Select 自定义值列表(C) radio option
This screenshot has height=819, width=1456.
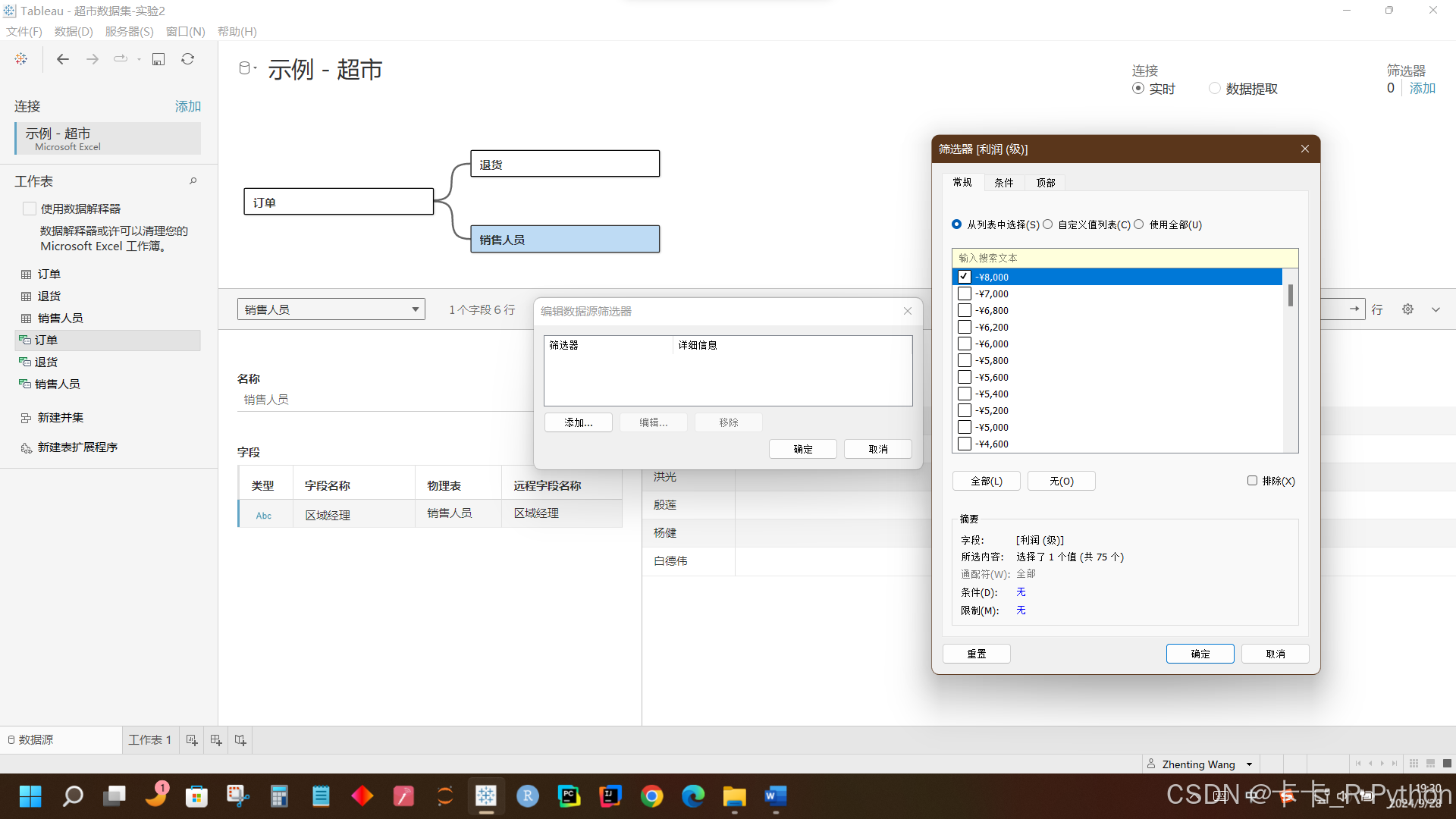pos(1048,224)
